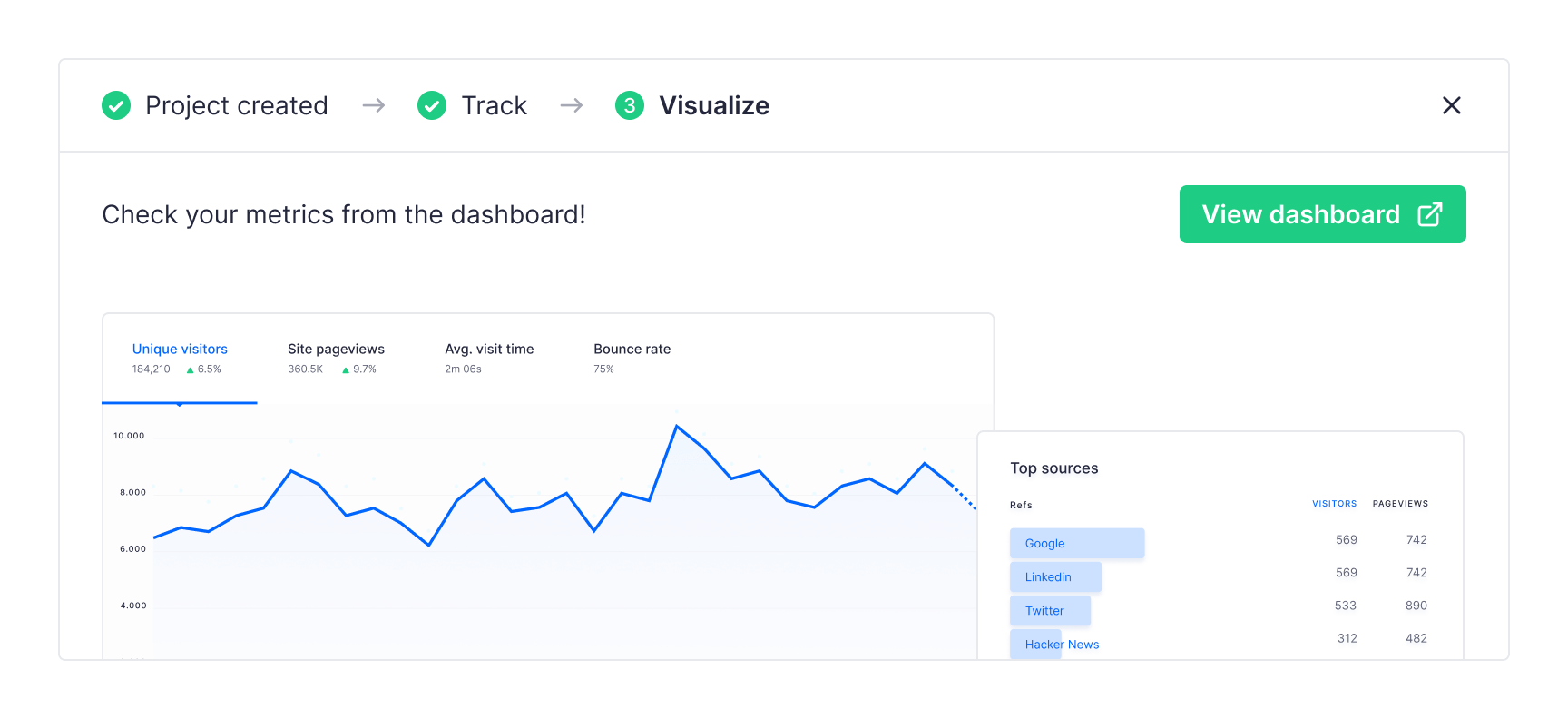1568x719 pixels.
Task: Click the 9.7% pageviews increase indicator
Action: click(359, 369)
